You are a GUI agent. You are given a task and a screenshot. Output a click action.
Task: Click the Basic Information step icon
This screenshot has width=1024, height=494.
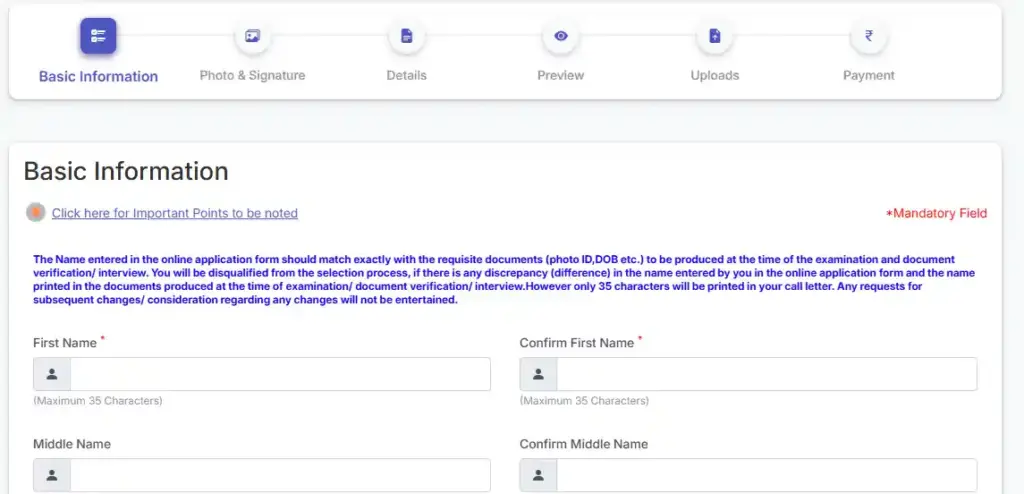[98, 36]
